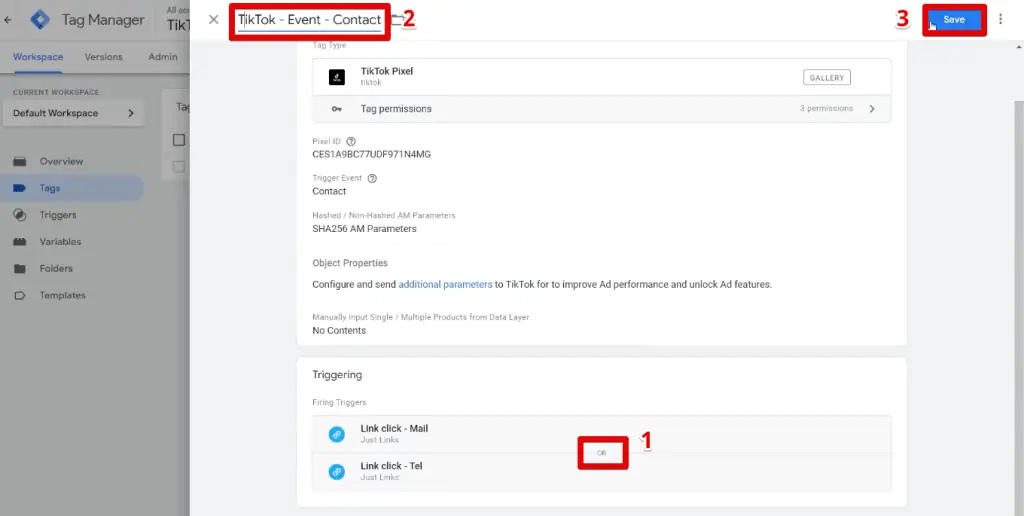Click the Link click - Tel trigger icon

(x=336, y=471)
